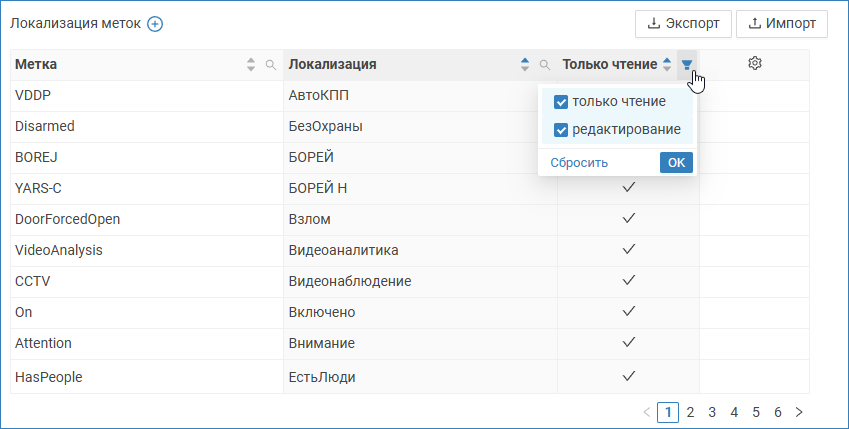Sort by the Только чтение column arrows
Screen dimensions: 849x429
click(667, 65)
